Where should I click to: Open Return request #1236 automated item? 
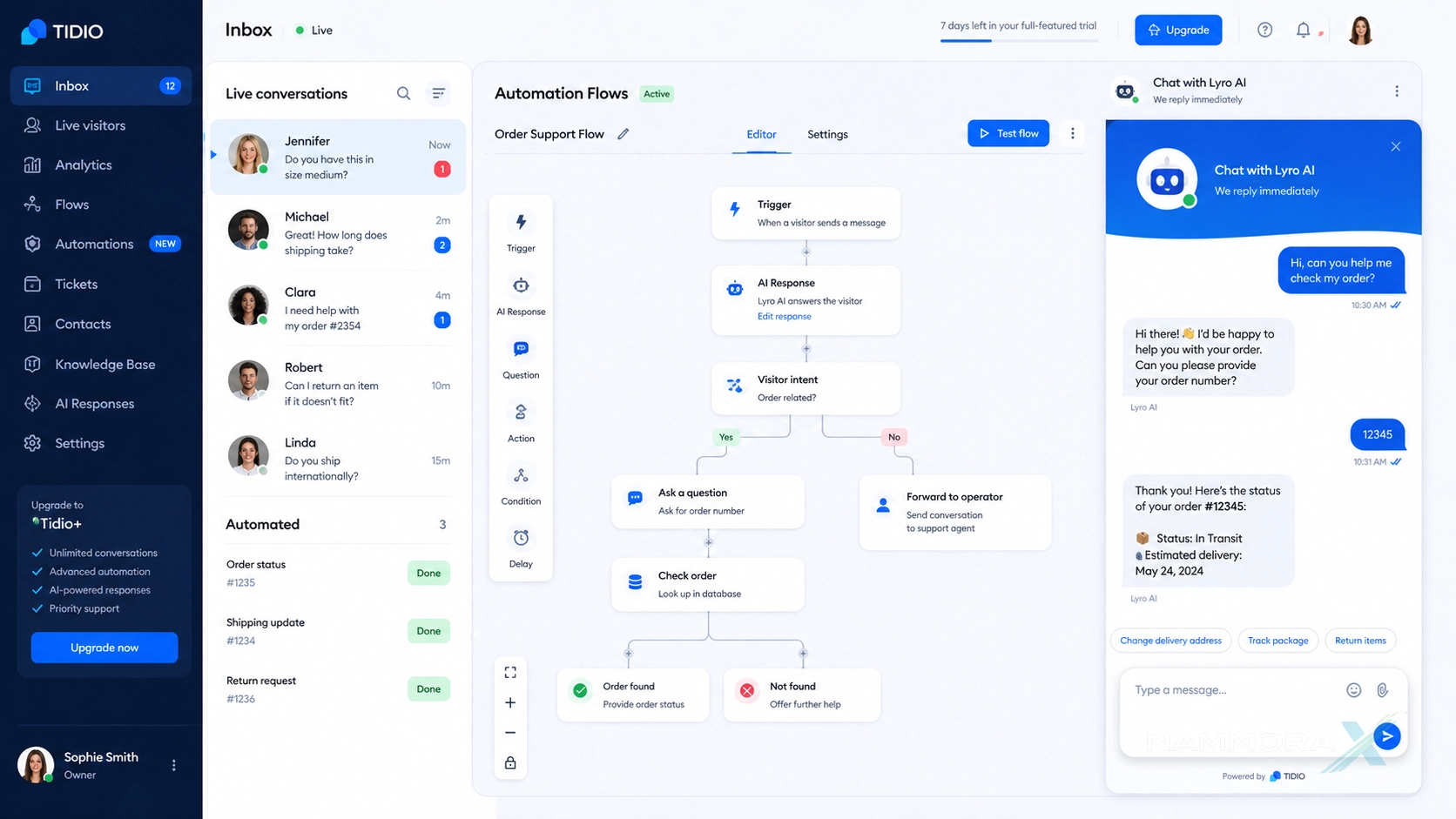click(338, 688)
